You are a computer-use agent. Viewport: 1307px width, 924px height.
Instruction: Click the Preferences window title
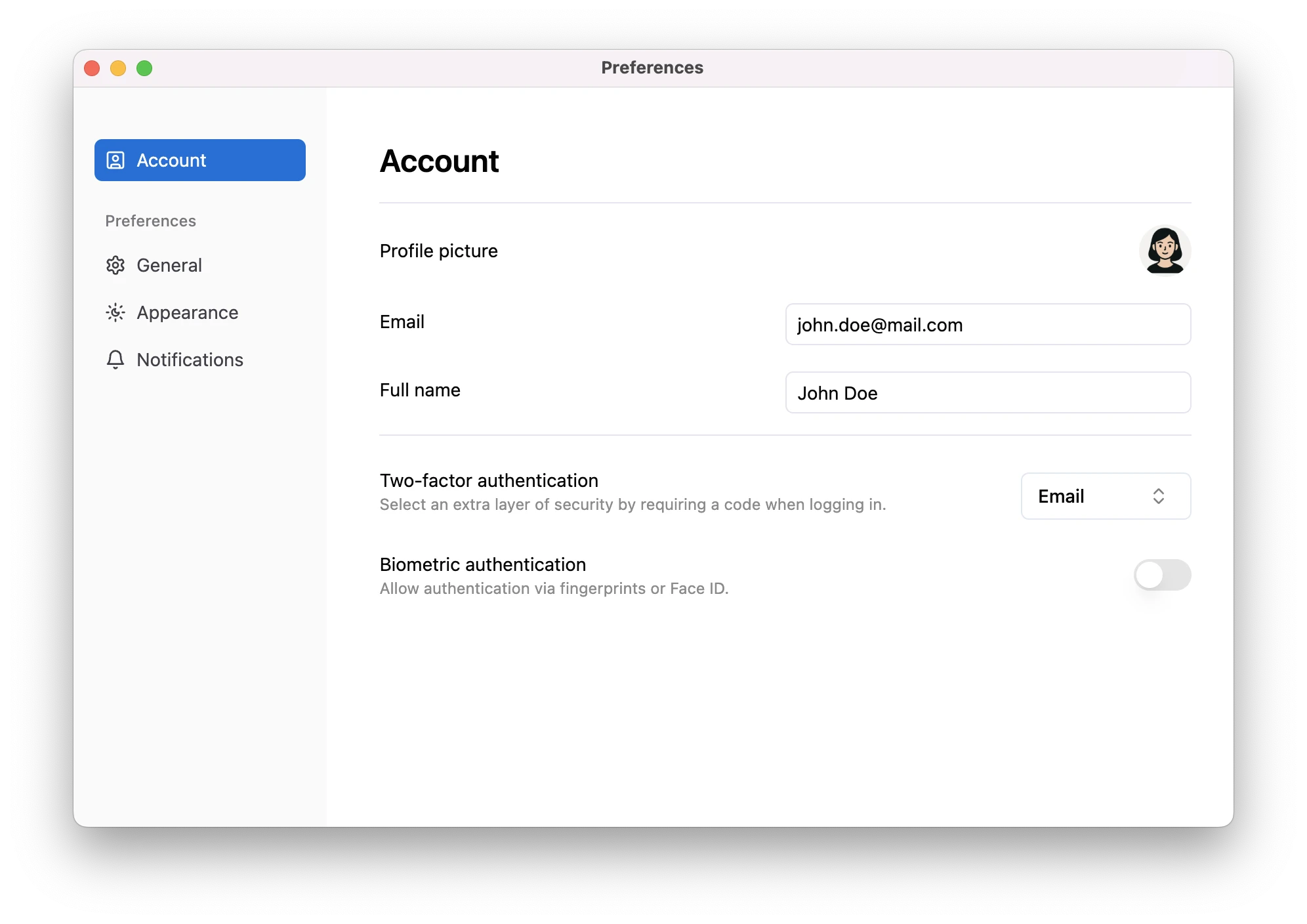(x=652, y=68)
